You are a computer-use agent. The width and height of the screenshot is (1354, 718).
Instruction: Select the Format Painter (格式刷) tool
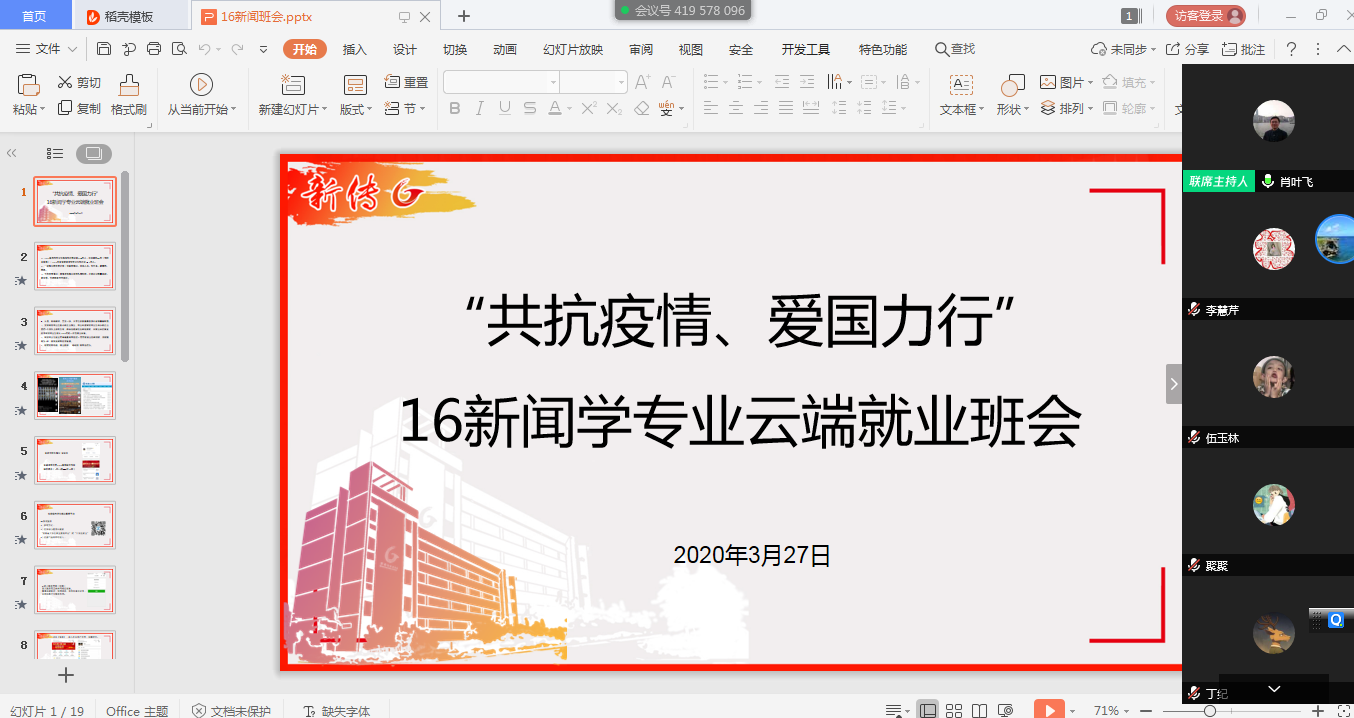click(128, 95)
